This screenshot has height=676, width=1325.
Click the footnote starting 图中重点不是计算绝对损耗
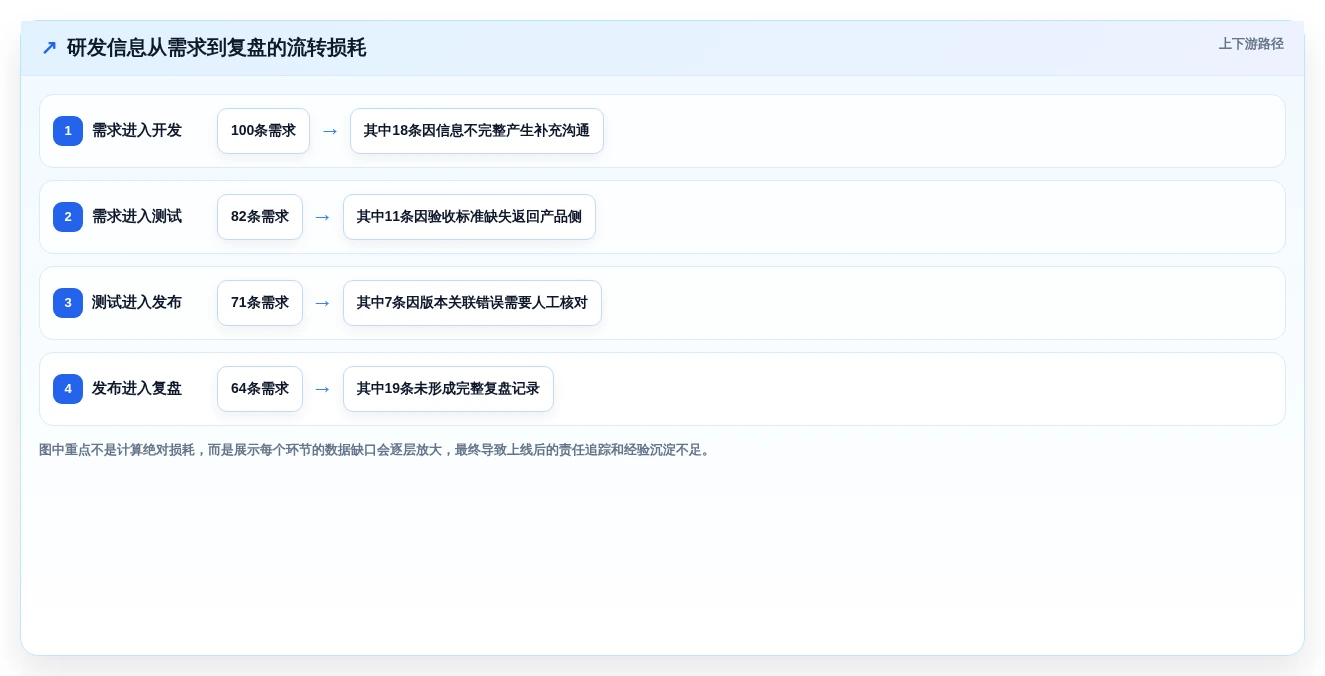click(376, 450)
